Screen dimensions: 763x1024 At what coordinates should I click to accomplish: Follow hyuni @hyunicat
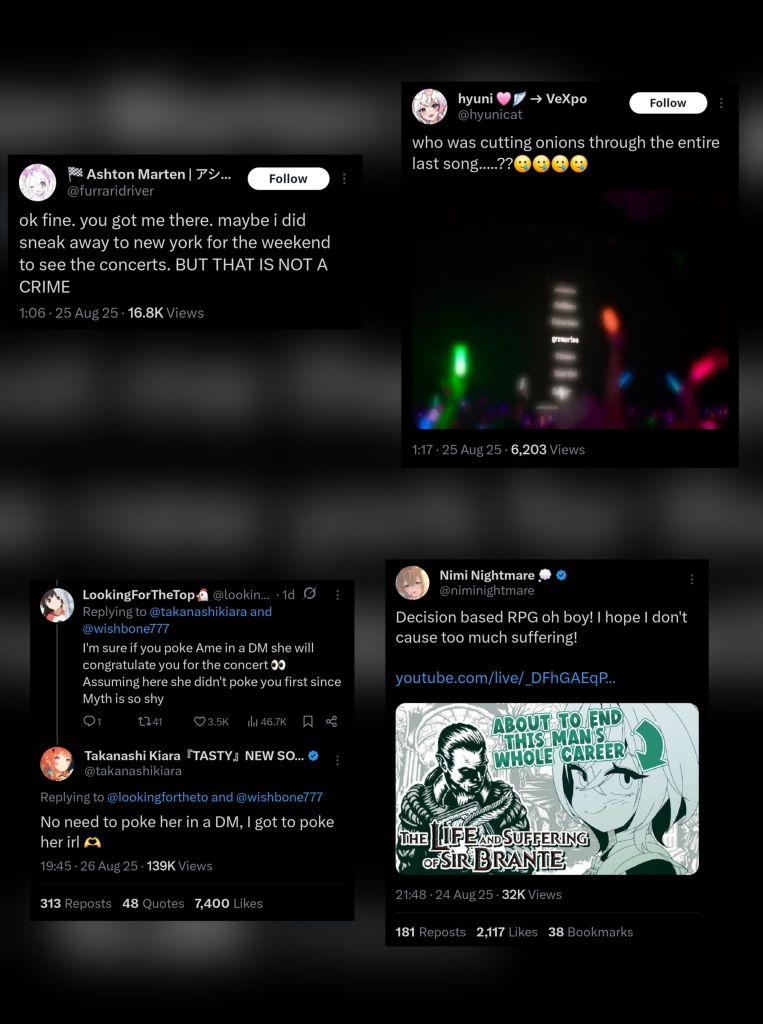point(668,103)
